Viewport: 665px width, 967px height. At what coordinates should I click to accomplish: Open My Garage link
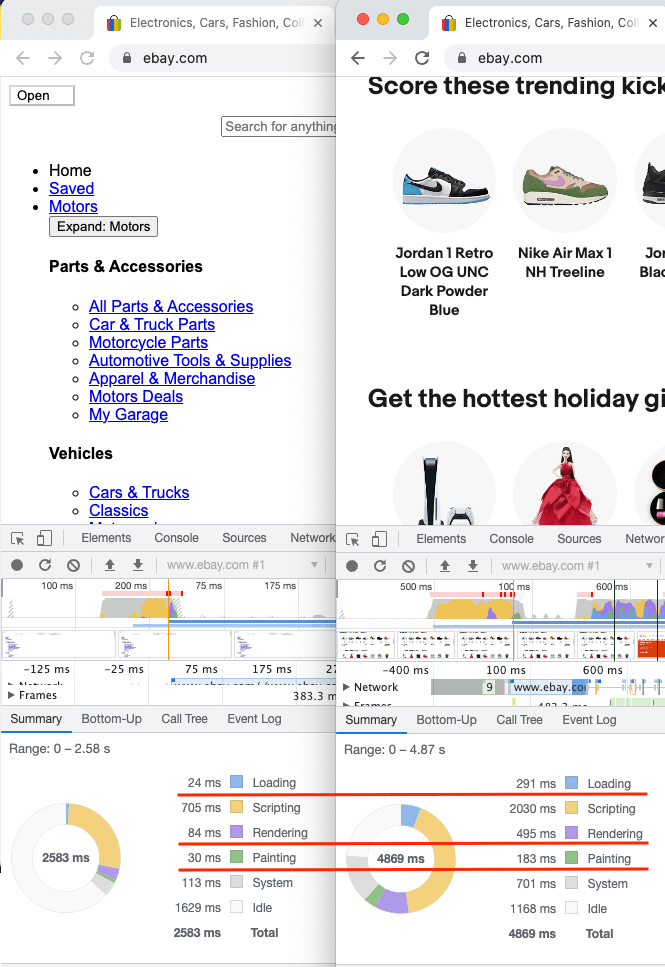tap(128, 414)
